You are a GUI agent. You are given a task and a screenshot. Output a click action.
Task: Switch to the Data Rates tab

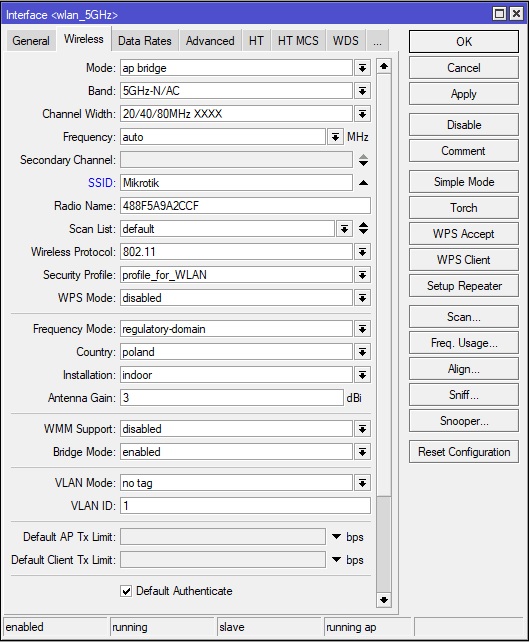145,41
